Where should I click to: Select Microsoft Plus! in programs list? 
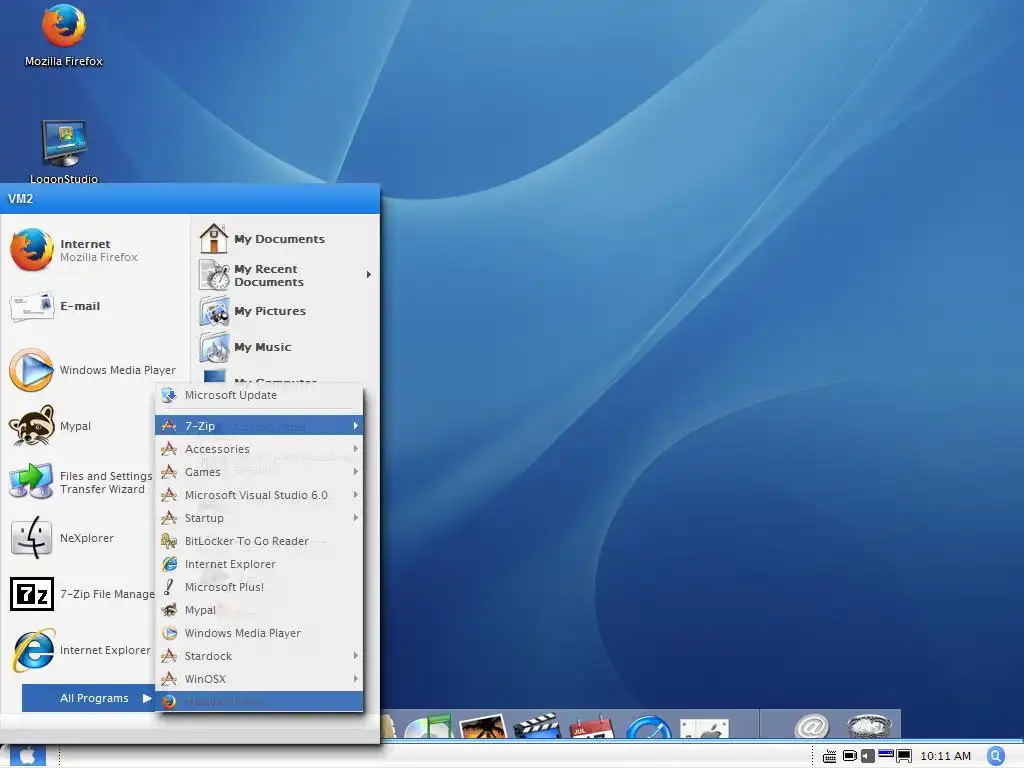(259, 586)
